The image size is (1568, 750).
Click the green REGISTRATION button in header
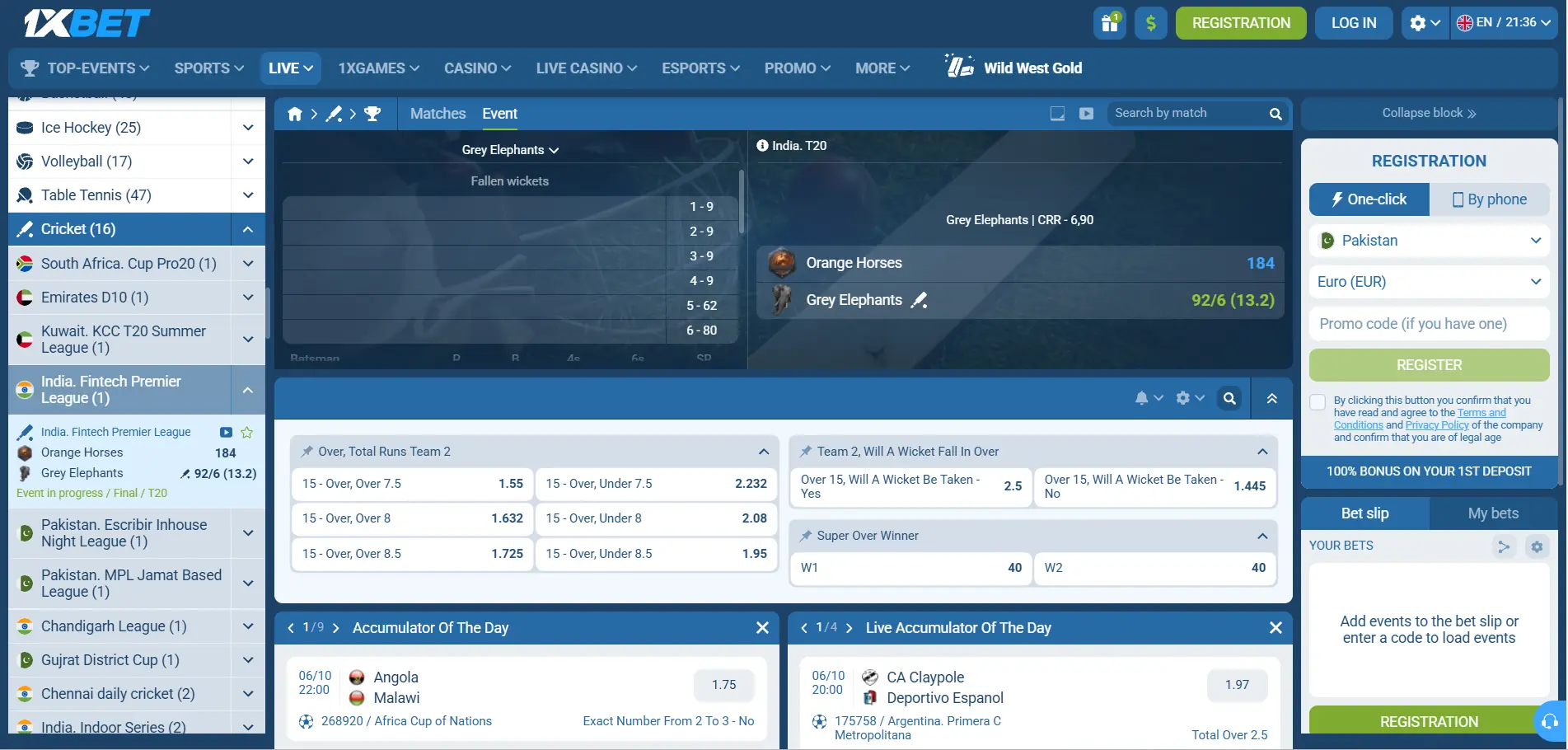point(1241,23)
